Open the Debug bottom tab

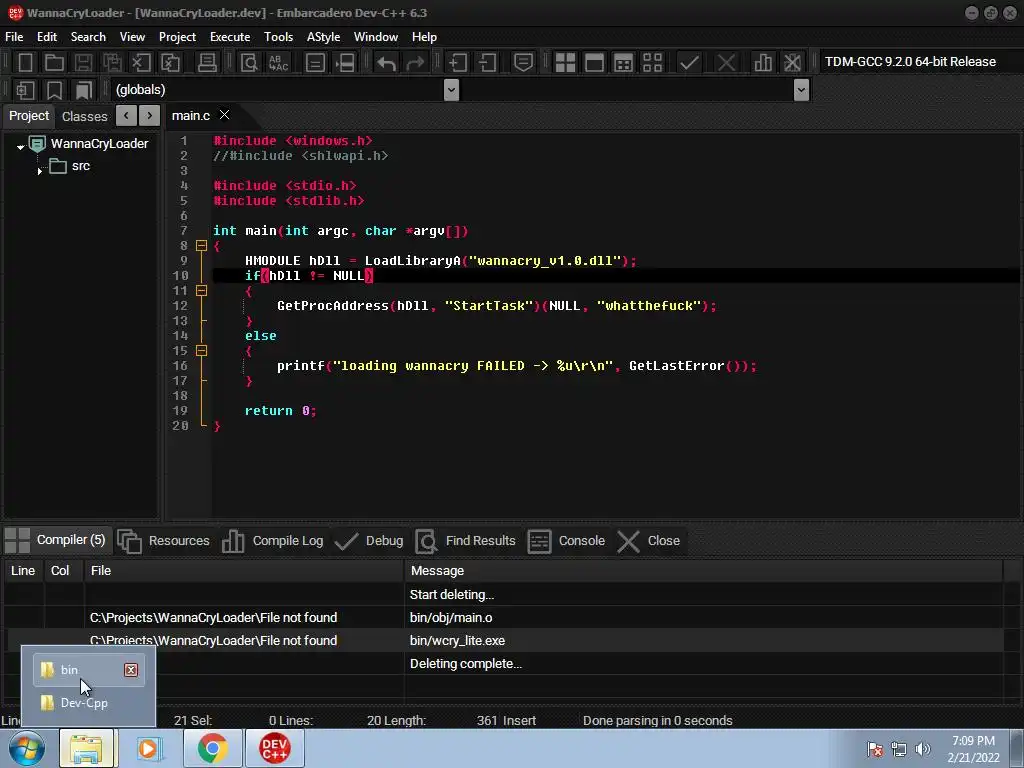point(370,541)
